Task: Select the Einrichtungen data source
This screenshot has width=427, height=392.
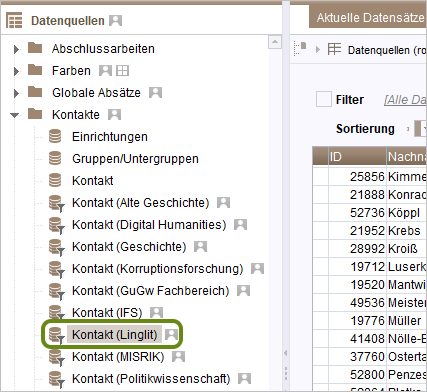Action: (x=110, y=137)
